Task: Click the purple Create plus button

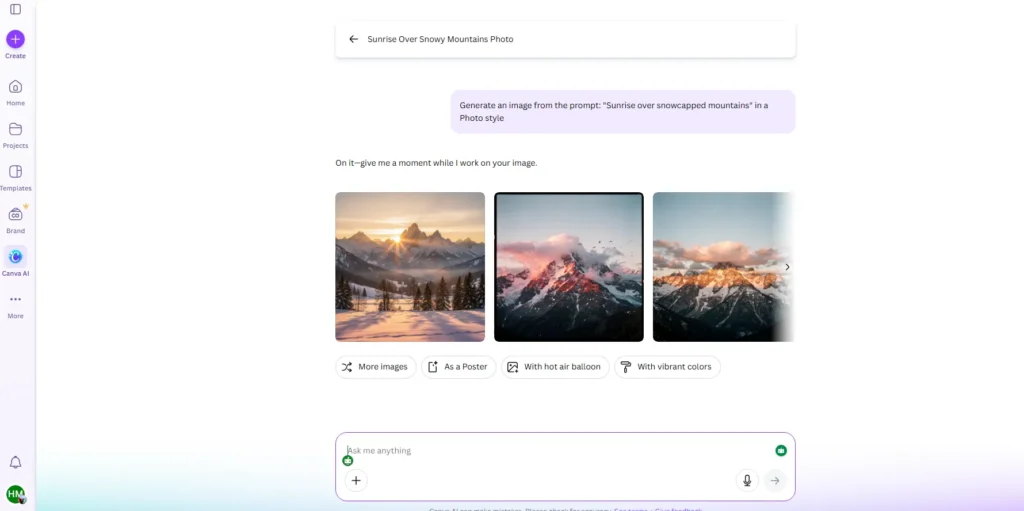Action: click(16, 39)
